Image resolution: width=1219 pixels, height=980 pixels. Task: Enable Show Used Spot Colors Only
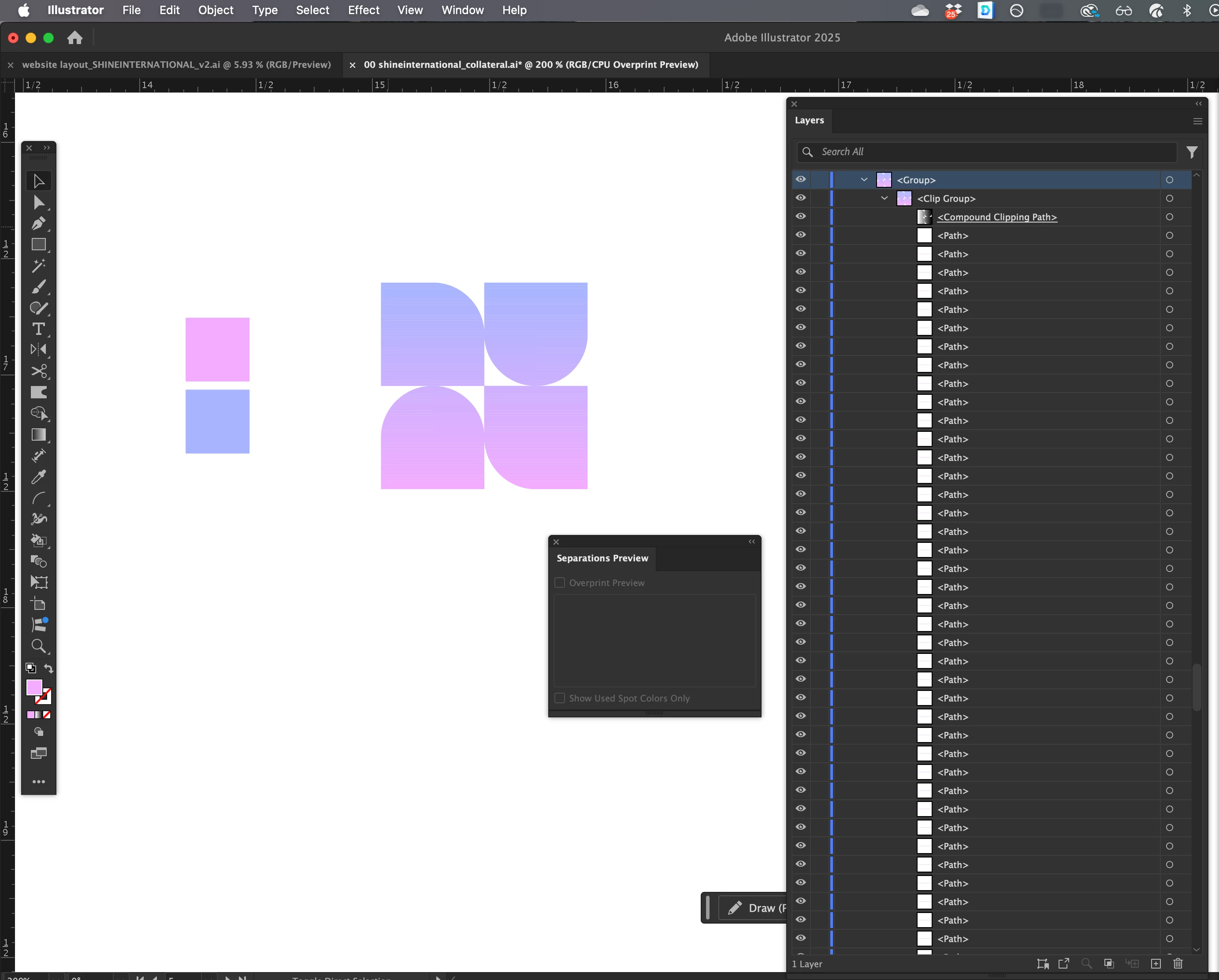(x=560, y=698)
